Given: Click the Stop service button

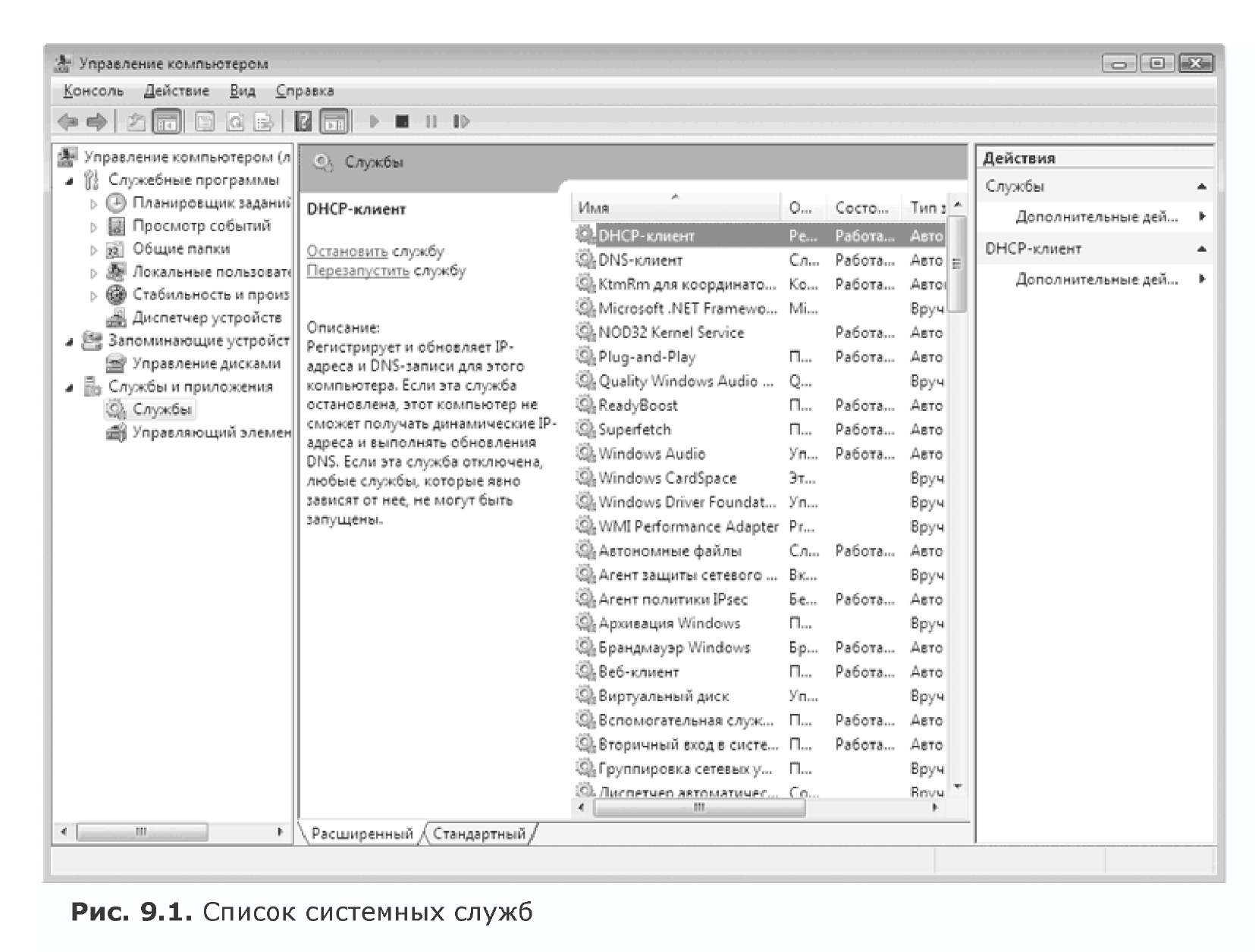Looking at the screenshot, I should [403, 121].
